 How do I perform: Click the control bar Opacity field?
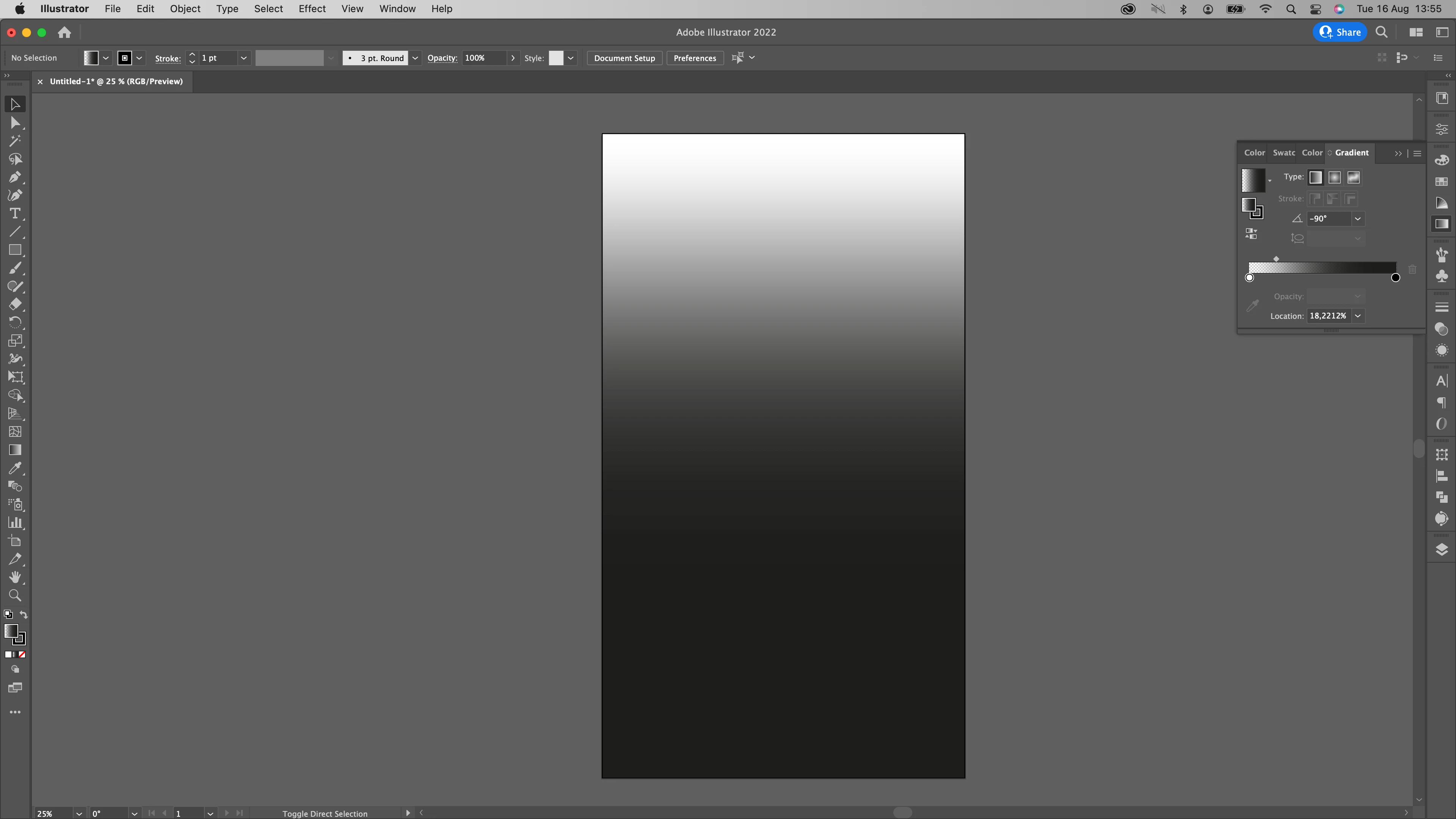(x=483, y=58)
